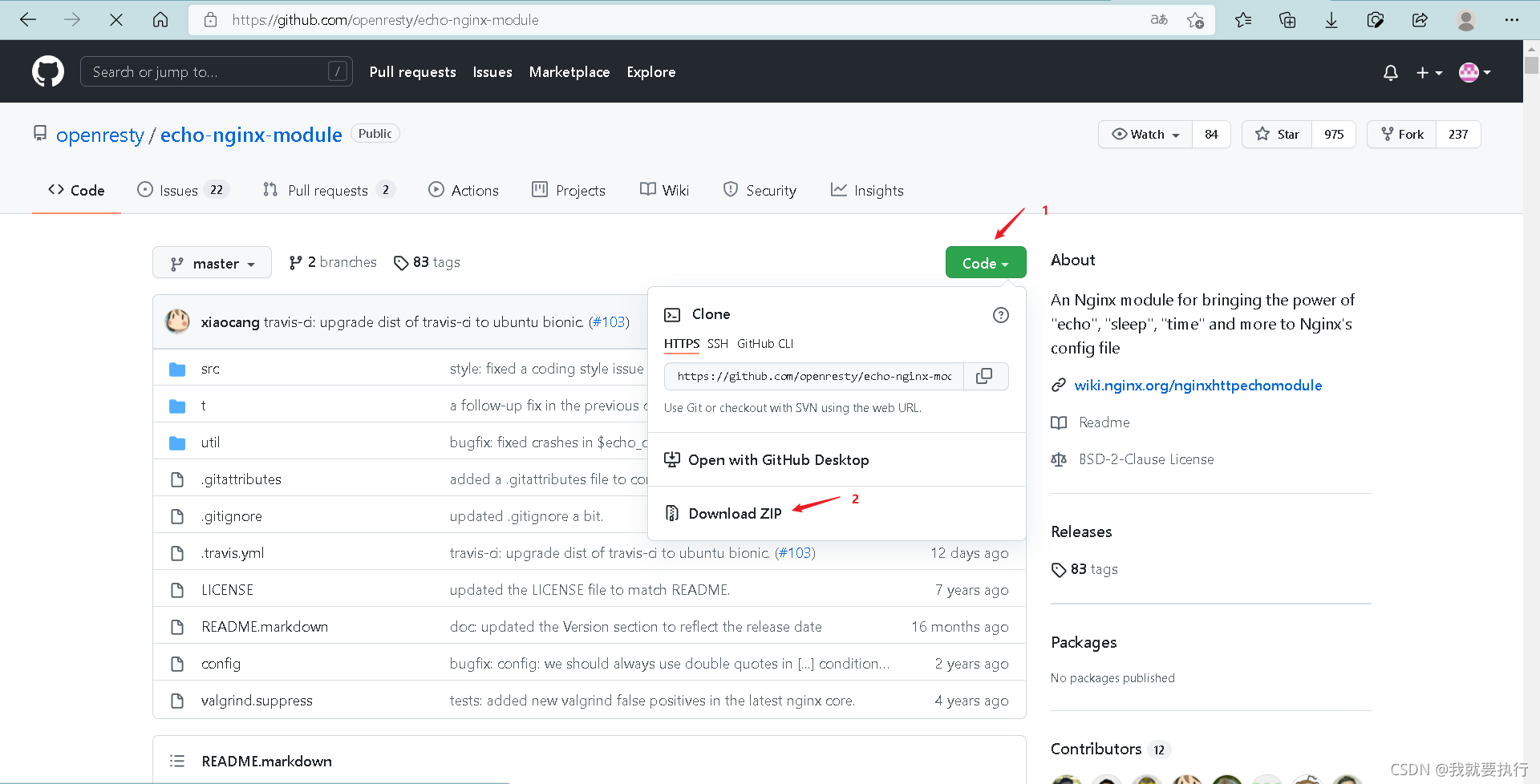
Task: Open browser downloads icon
Action: [x=1331, y=20]
